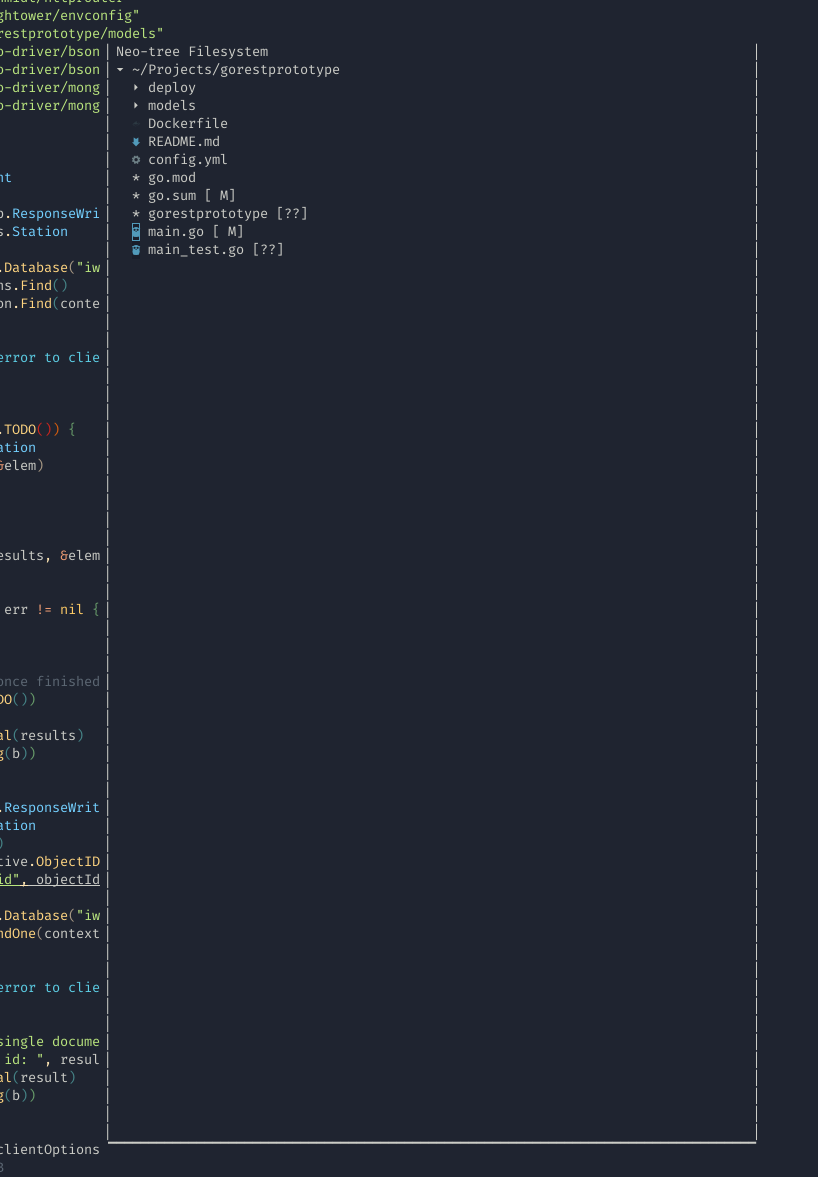Open README.md in Neo-tree
Screen dimensions: 818x1177
pyautogui.click(x=184, y=142)
